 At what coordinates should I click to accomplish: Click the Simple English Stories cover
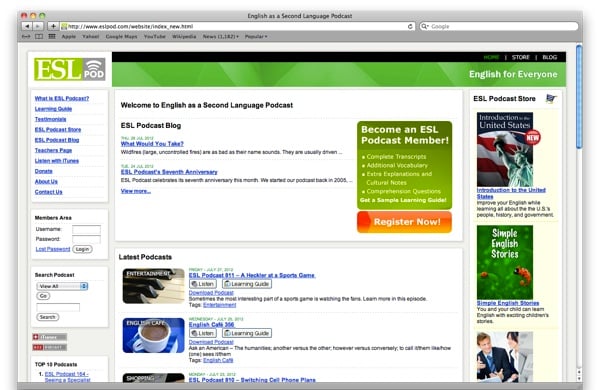(505, 262)
